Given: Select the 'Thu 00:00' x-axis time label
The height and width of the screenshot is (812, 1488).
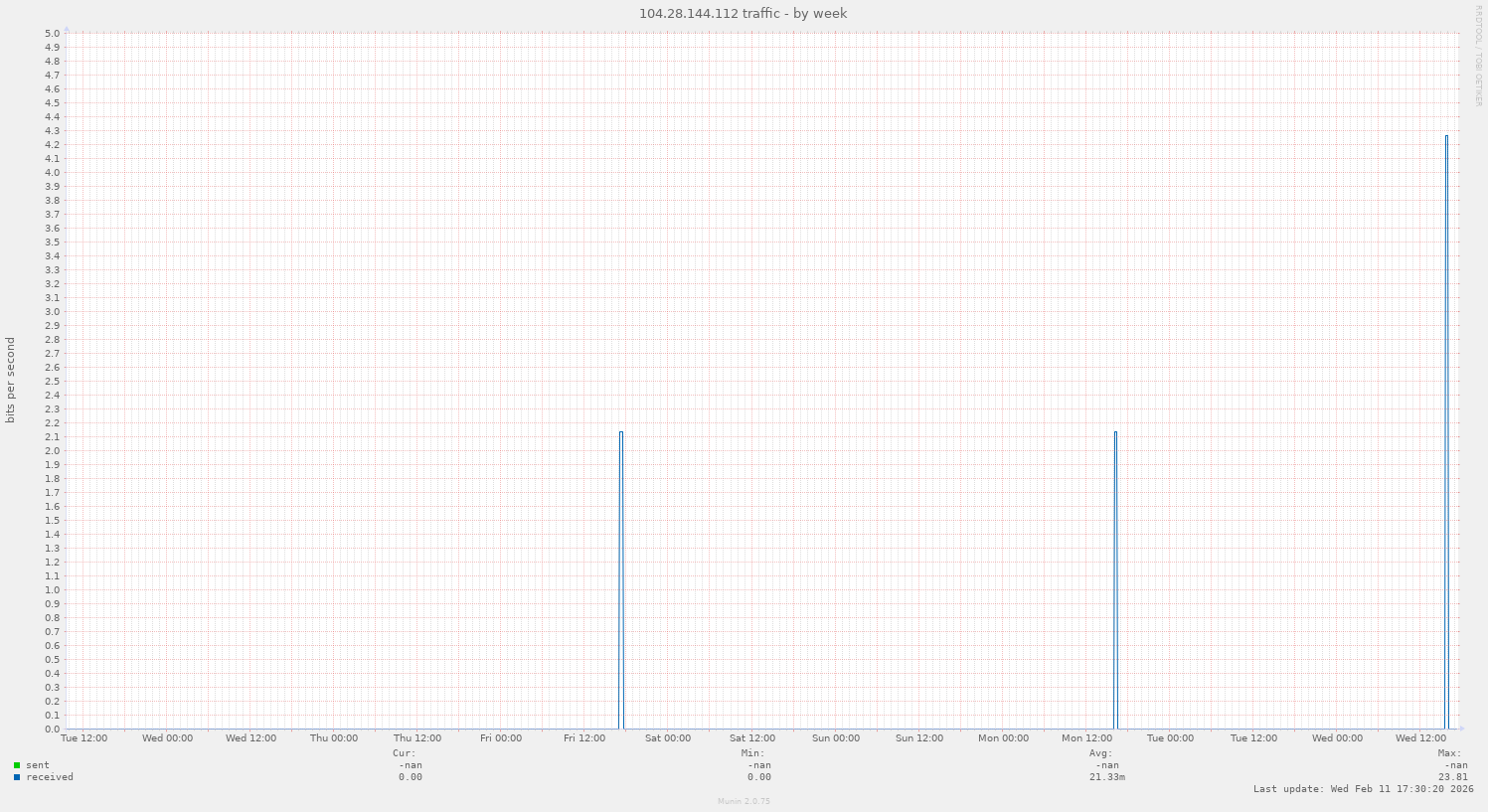Looking at the screenshot, I should pyautogui.click(x=334, y=738).
